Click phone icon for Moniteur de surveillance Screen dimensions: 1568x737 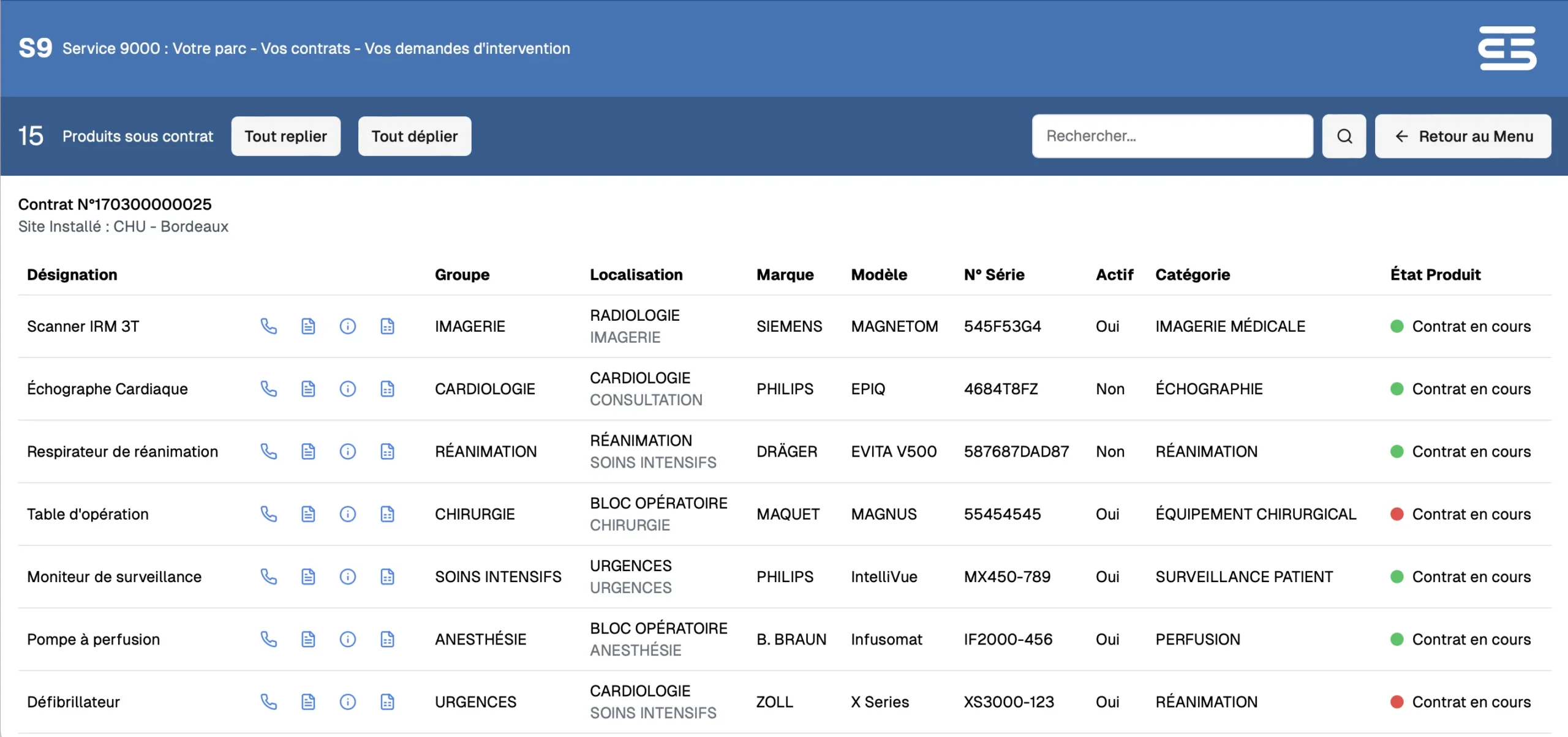(x=268, y=576)
